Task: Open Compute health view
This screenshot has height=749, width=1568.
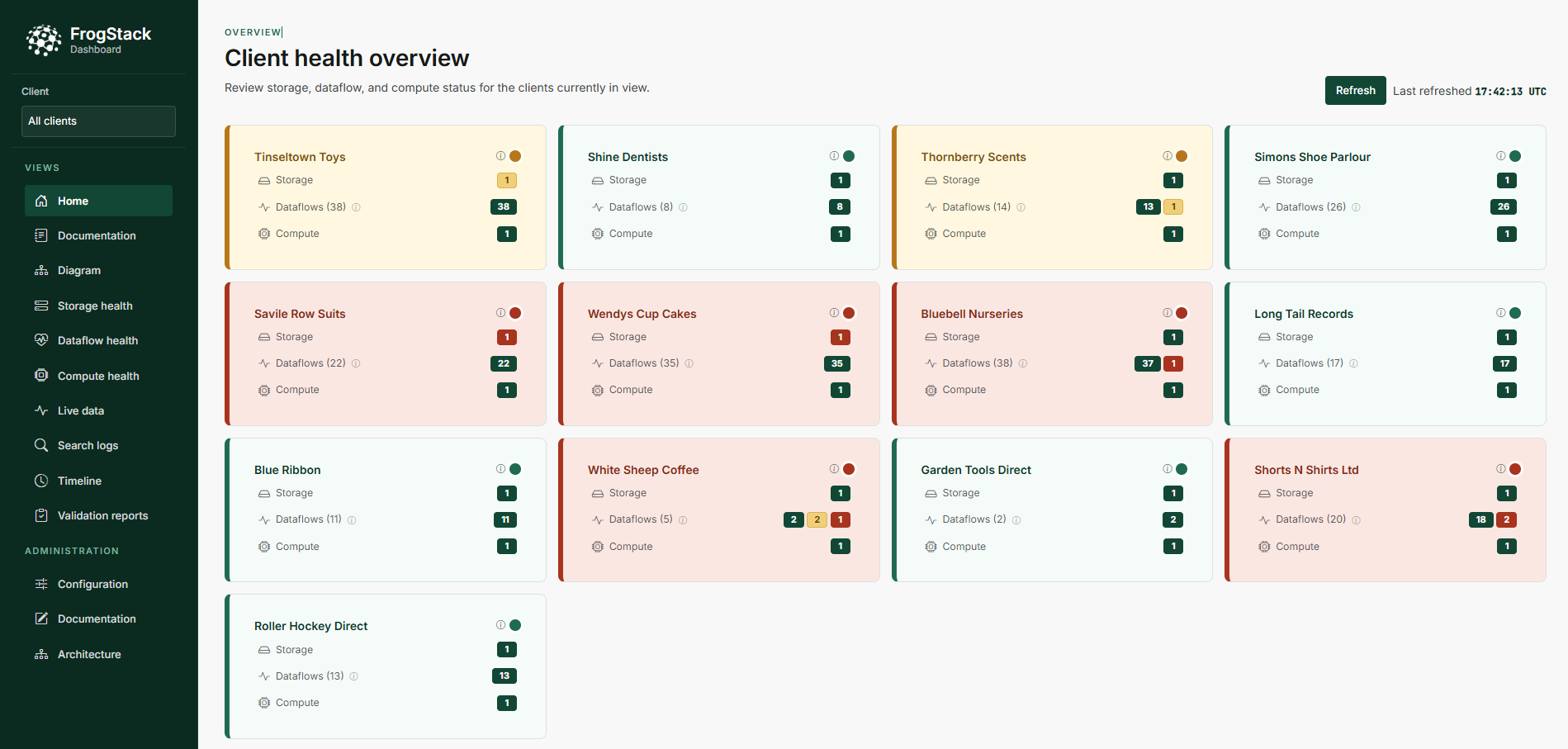Action: 98,376
